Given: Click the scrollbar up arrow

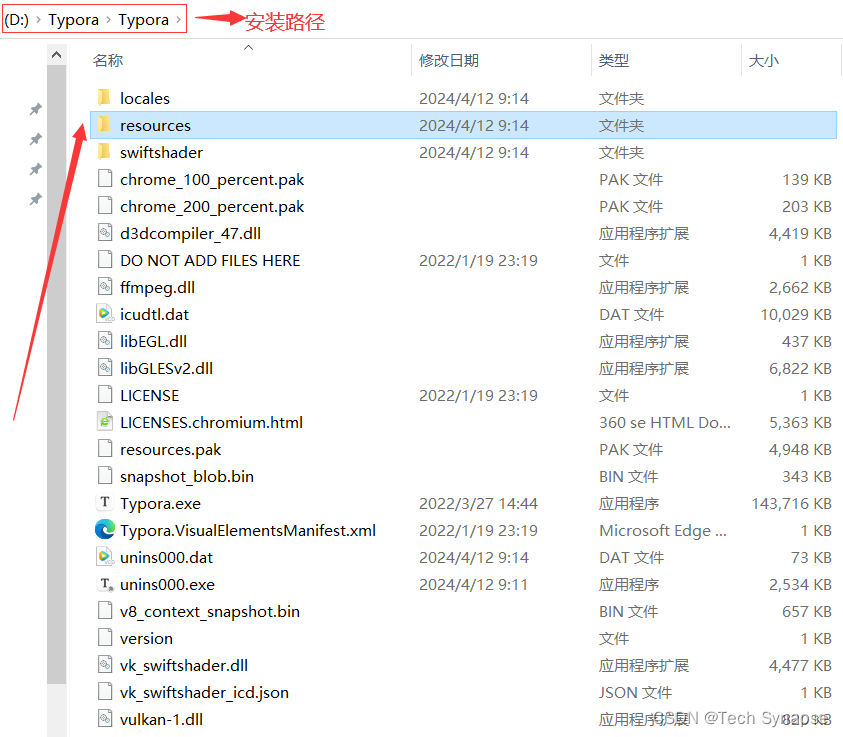Looking at the screenshot, I should coord(57,55).
